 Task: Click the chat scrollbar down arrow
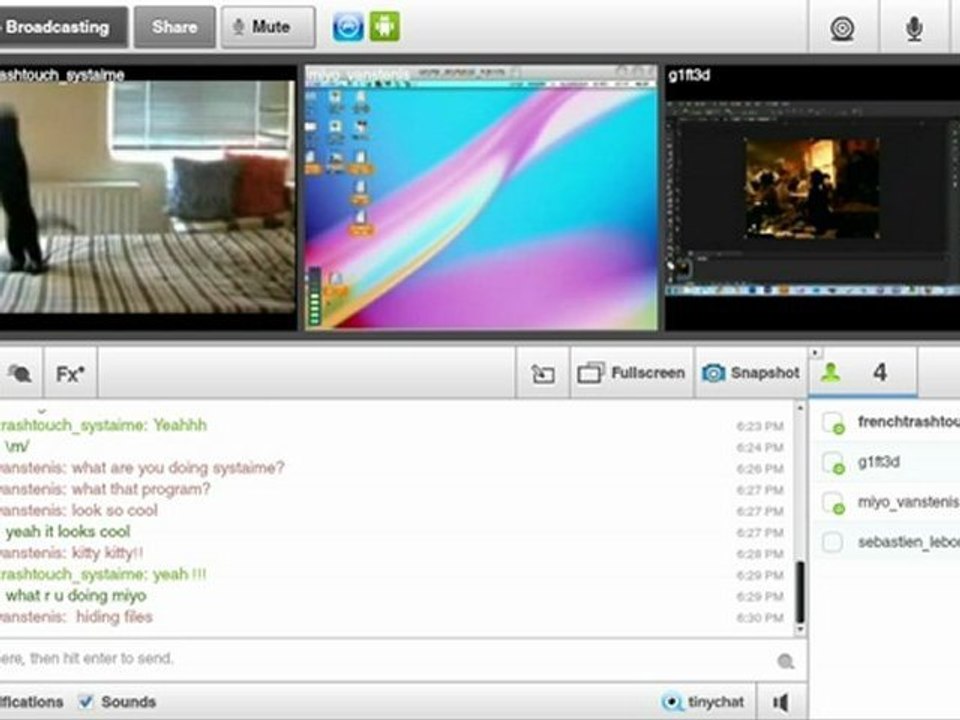(x=800, y=629)
